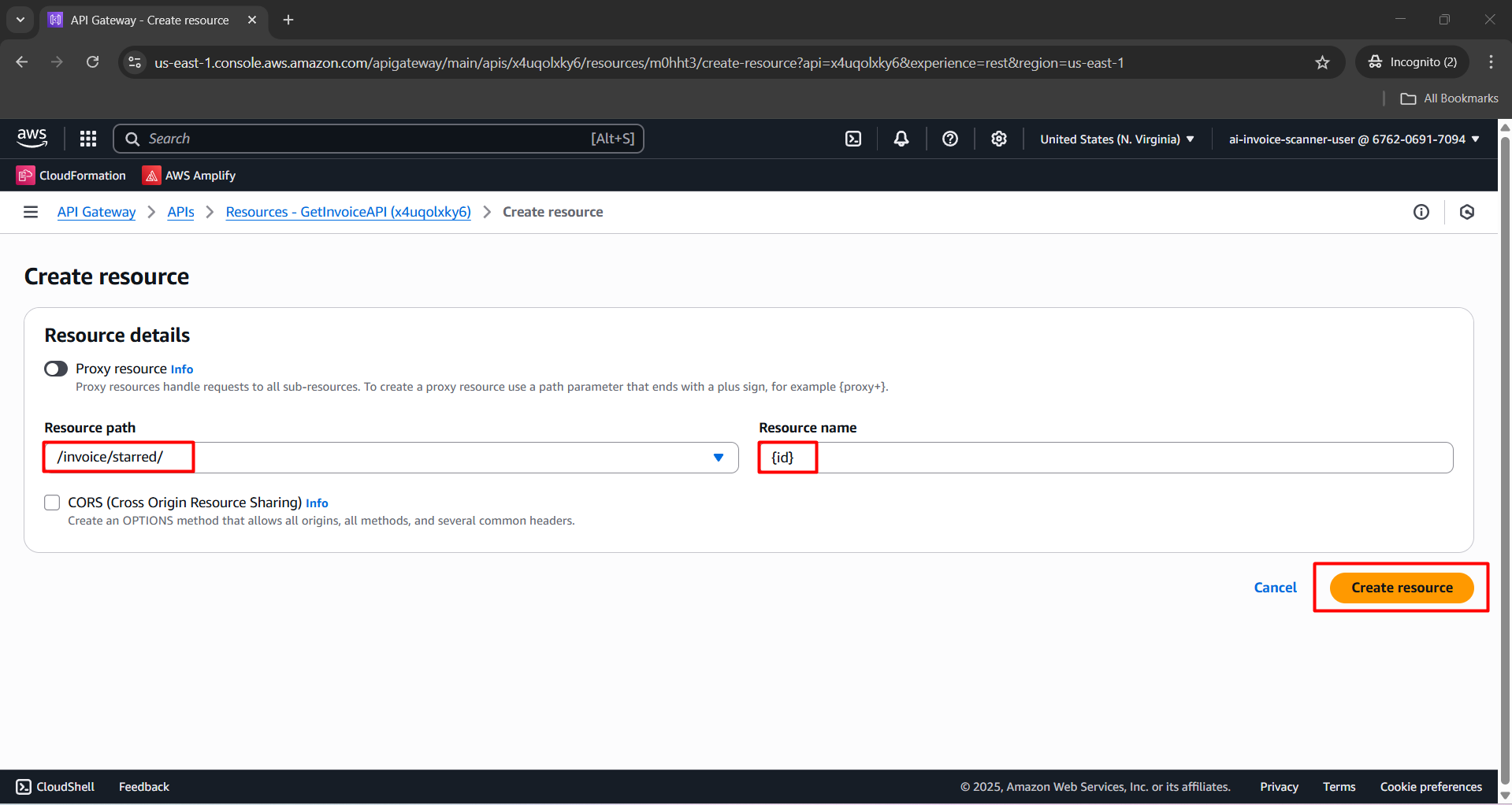Screen dimensions: 1512x805
Task: Expand the ai-invoice-scanner-user account menu
Action: pos(1352,139)
